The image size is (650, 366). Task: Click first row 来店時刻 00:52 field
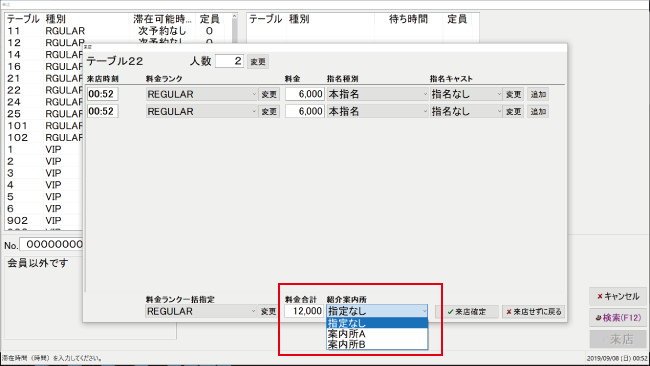click(x=102, y=94)
